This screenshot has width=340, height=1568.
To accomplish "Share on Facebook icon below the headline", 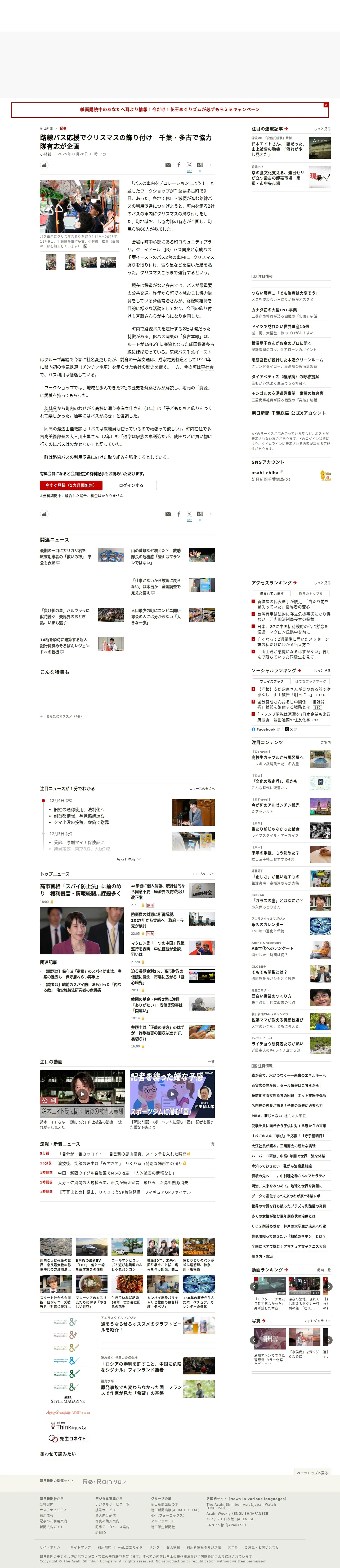I will (179, 165).
